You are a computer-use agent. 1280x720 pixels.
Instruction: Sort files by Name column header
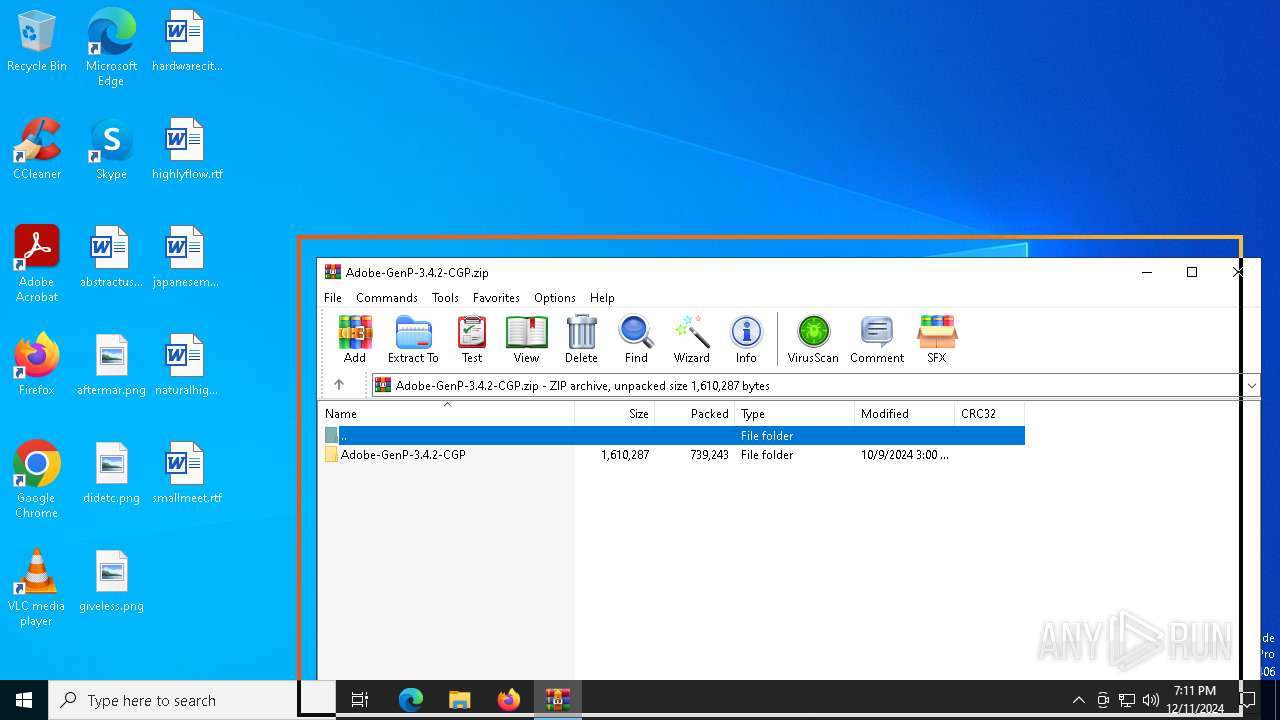click(446, 413)
